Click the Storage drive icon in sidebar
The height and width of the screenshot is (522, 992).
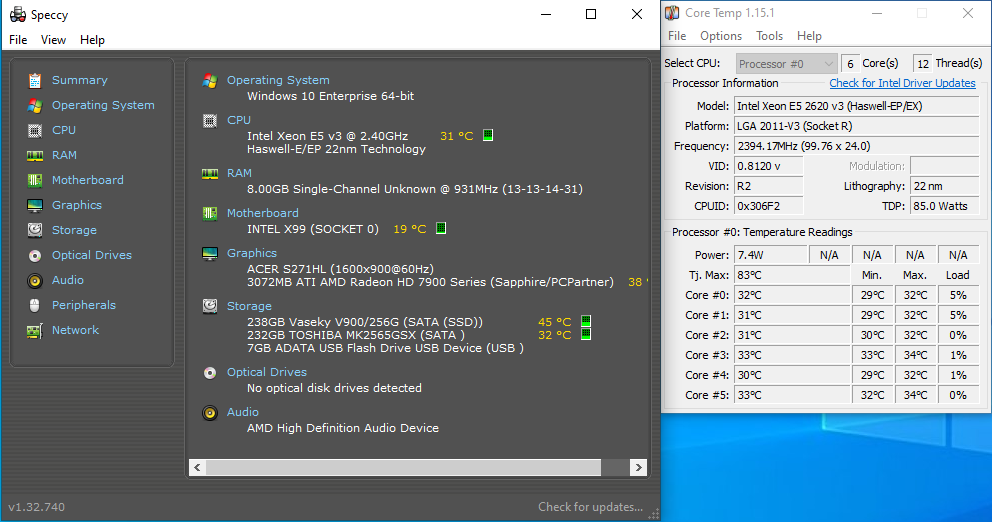(35, 230)
